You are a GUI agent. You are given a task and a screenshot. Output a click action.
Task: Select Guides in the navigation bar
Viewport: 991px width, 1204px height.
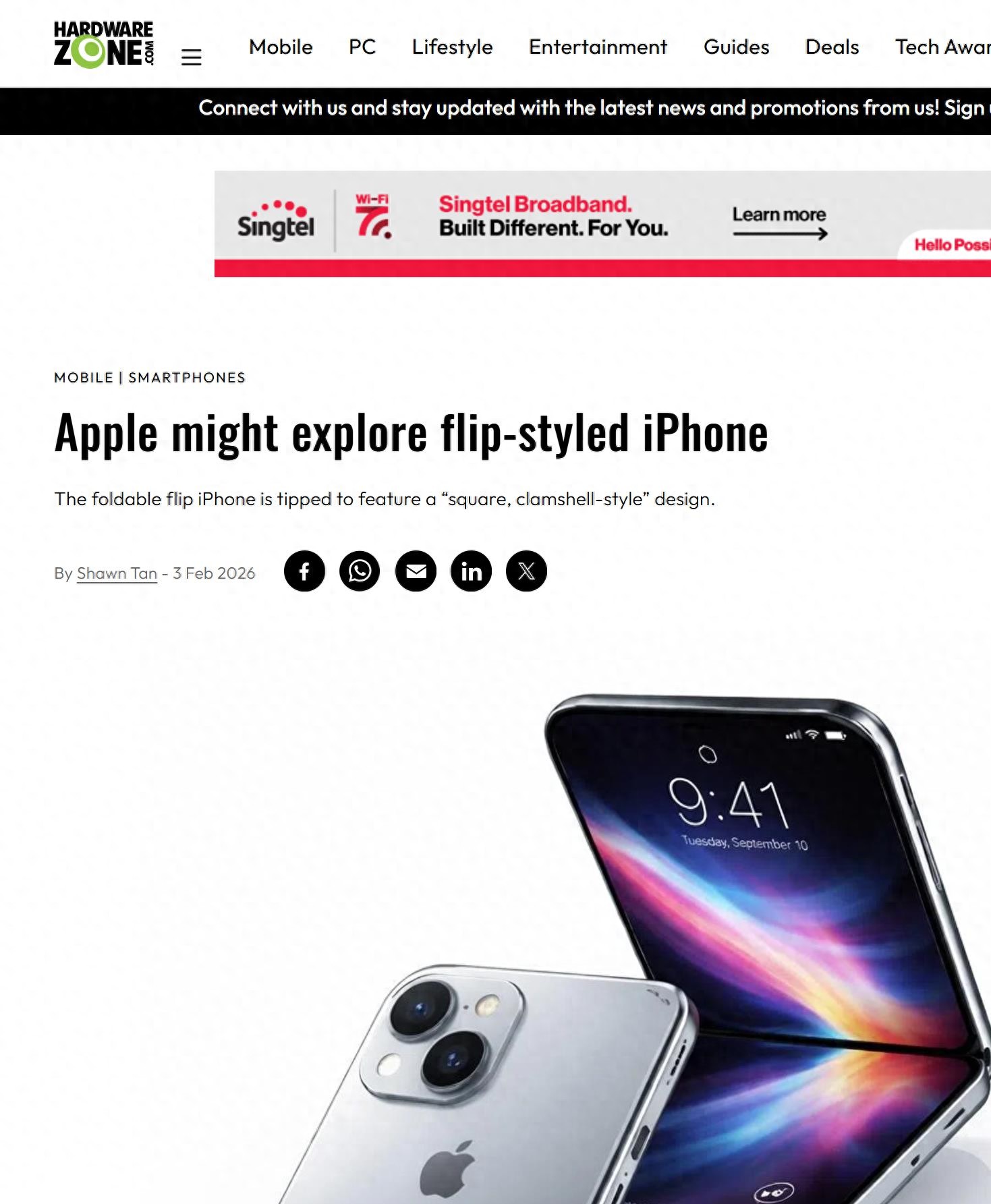tap(736, 47)
